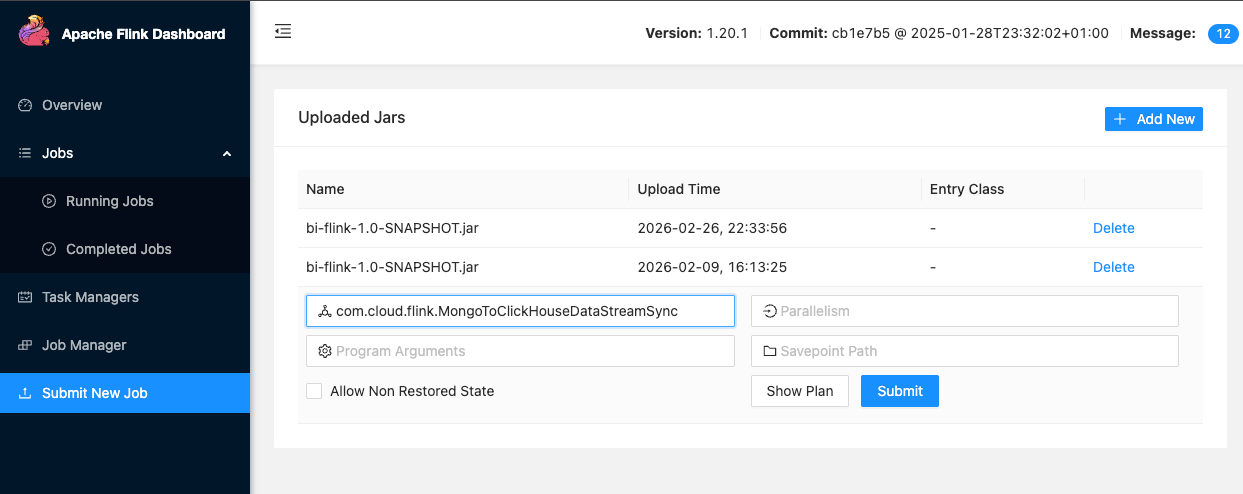Screen dimensions: 1243x494
Task: Click the Message: label in header
Action: 1163,33
